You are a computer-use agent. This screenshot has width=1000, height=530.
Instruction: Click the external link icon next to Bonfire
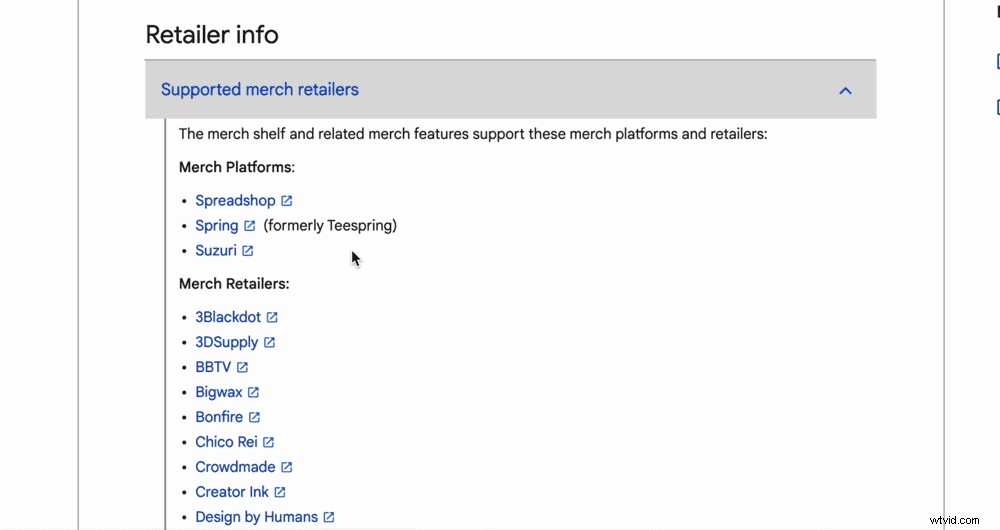(x=255, y=417)
